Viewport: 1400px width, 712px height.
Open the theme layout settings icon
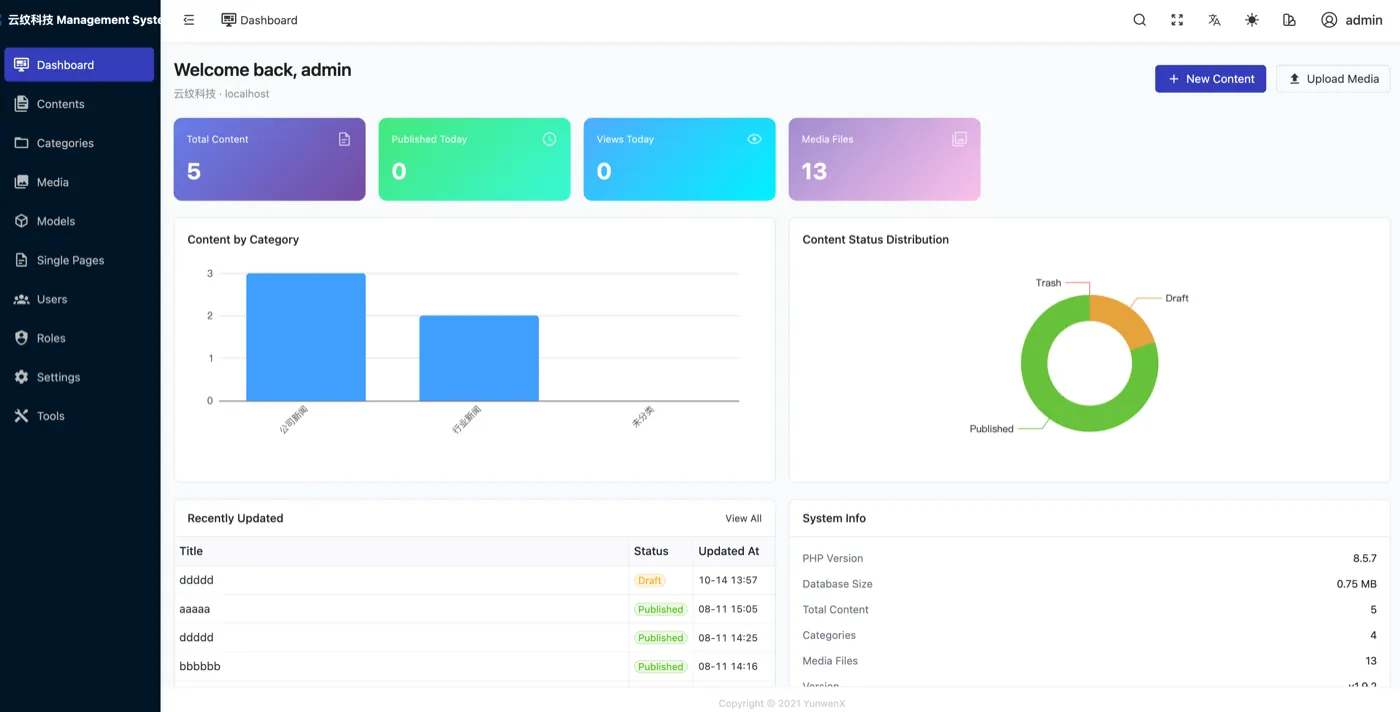pyautogui.click(x=1289, y=20)
